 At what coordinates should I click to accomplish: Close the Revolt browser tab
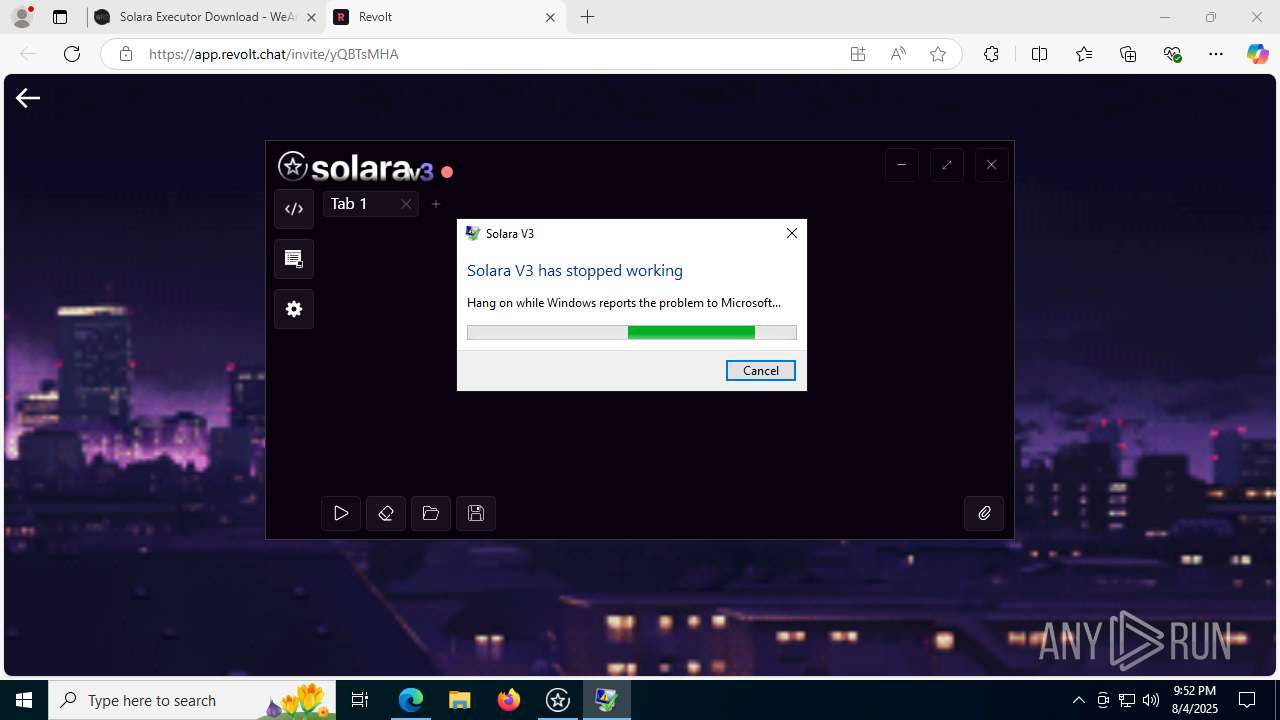coord(550,17)
